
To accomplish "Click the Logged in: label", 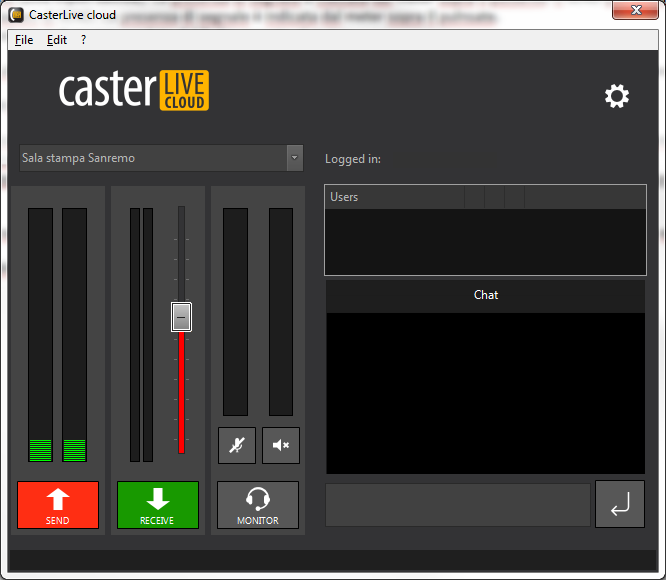I will (x=353, y=159).
